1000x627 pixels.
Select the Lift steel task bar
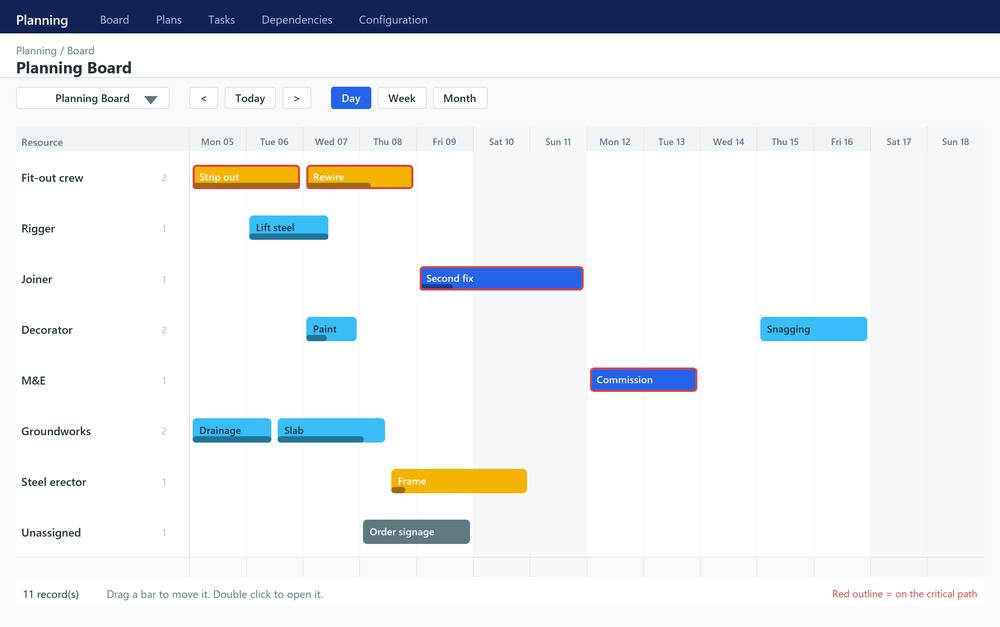point(289,228)
